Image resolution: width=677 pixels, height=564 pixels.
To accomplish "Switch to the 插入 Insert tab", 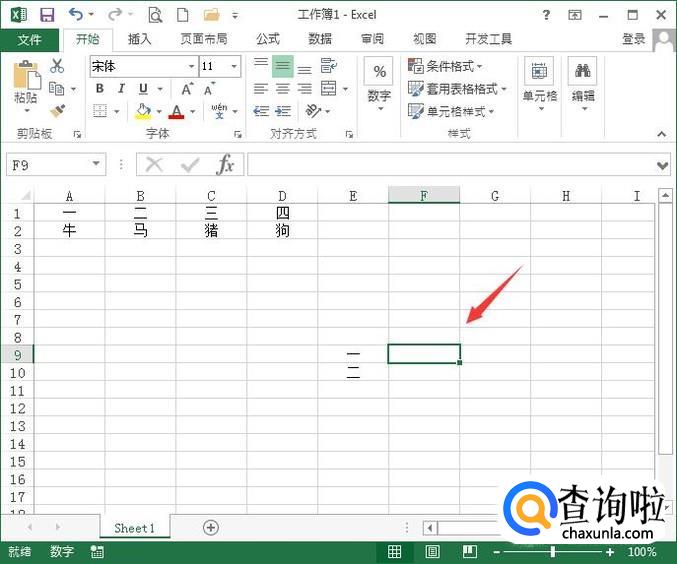I will (140, 39).
